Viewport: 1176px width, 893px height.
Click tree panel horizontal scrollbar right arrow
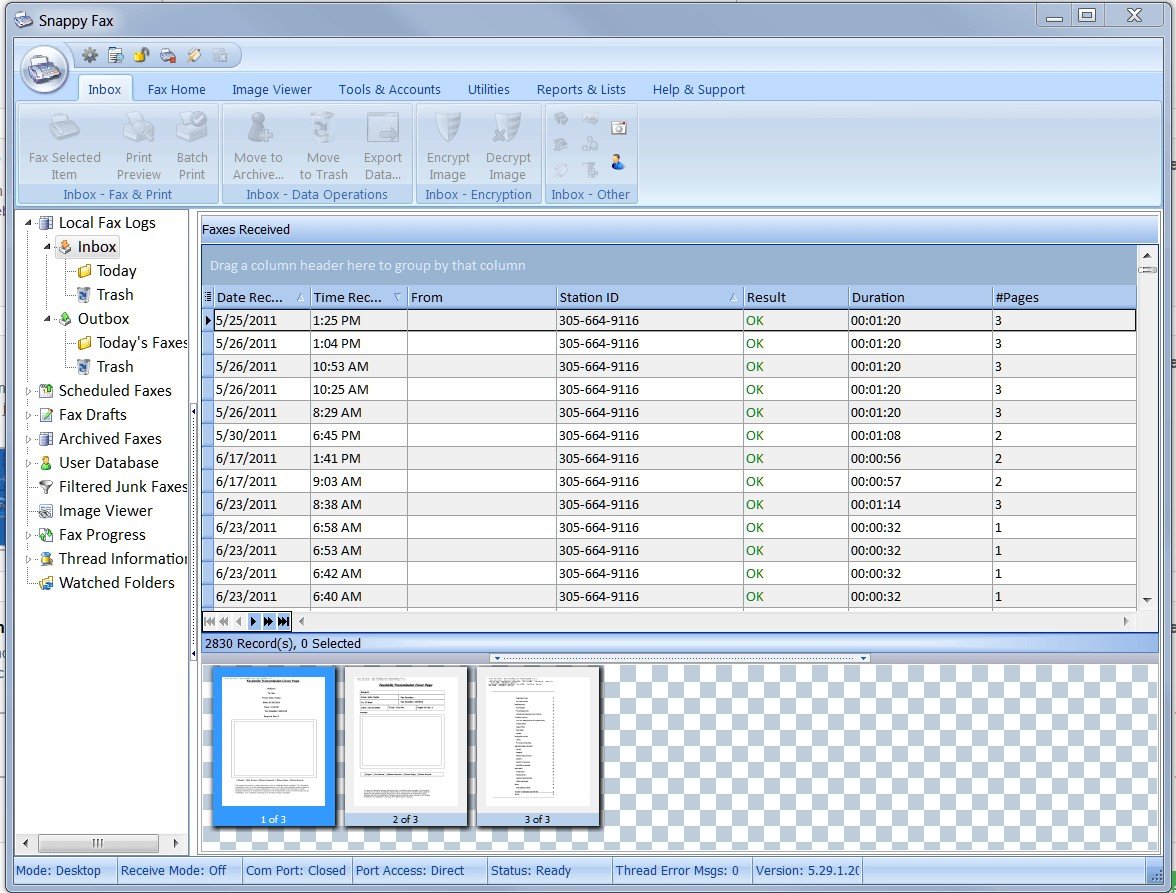pyautogui.click(x=175, y=843)
